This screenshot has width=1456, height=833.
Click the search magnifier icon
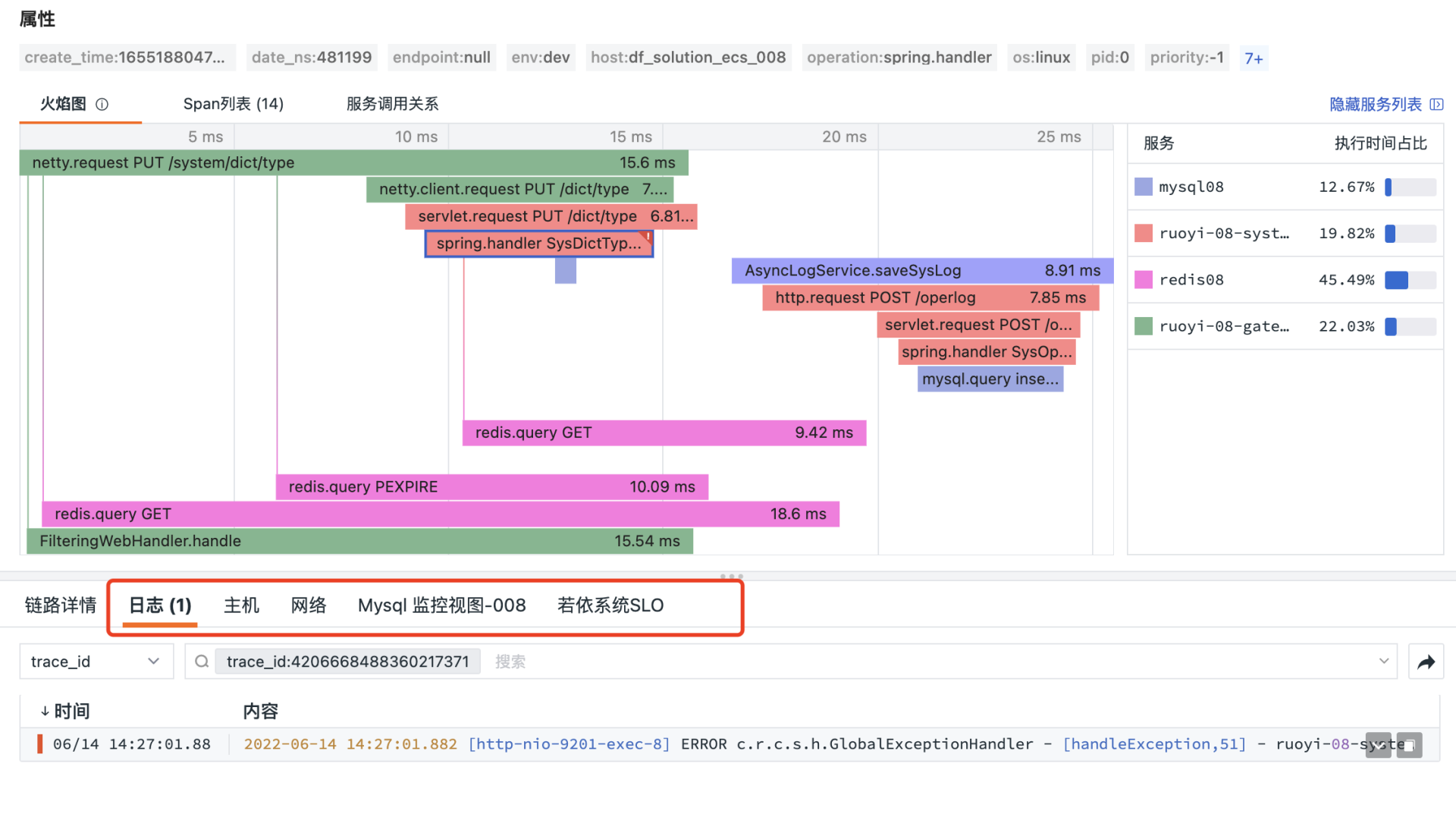point(202,662)
